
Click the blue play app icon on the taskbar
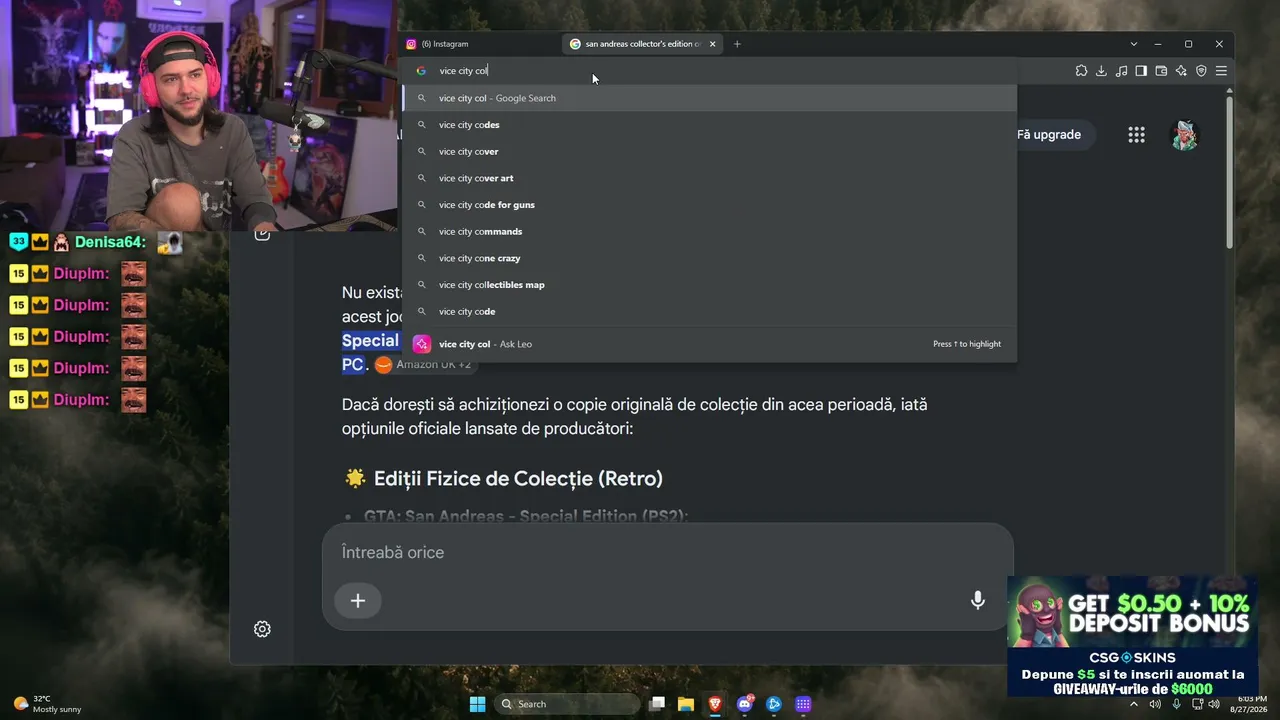(774, 704)
